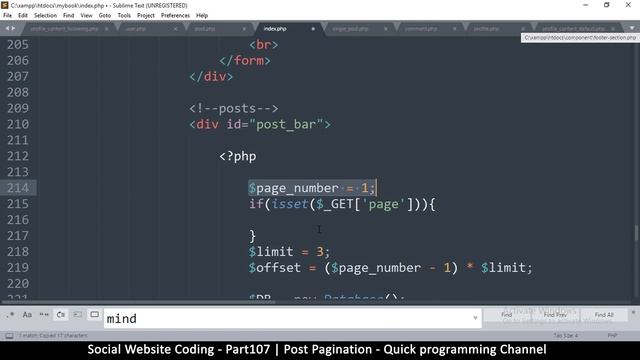
Task: Click the Find button
Action: pyautogui.click(x=507, y=315)
